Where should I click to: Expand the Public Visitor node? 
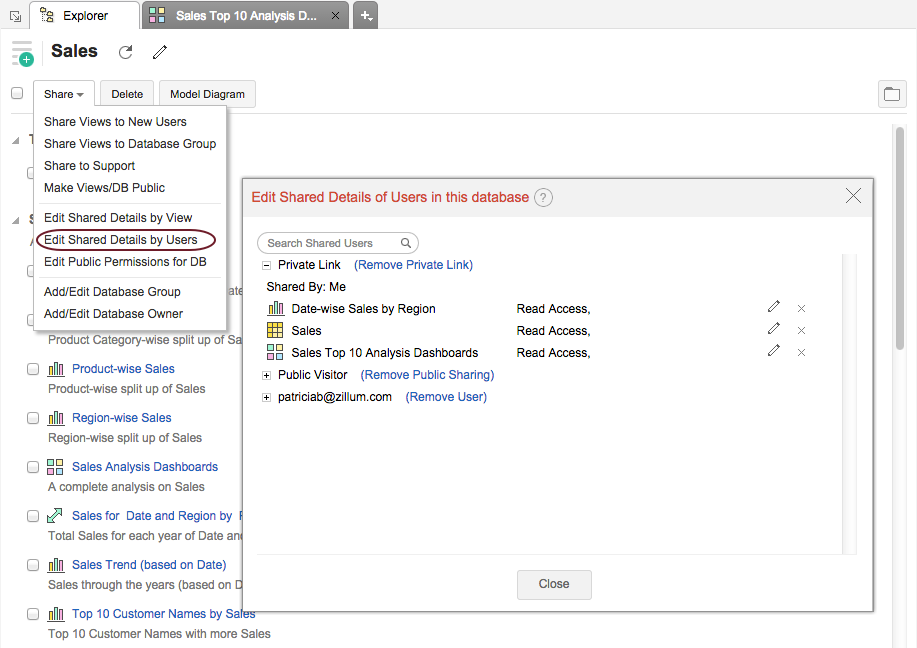click(267, 375)
